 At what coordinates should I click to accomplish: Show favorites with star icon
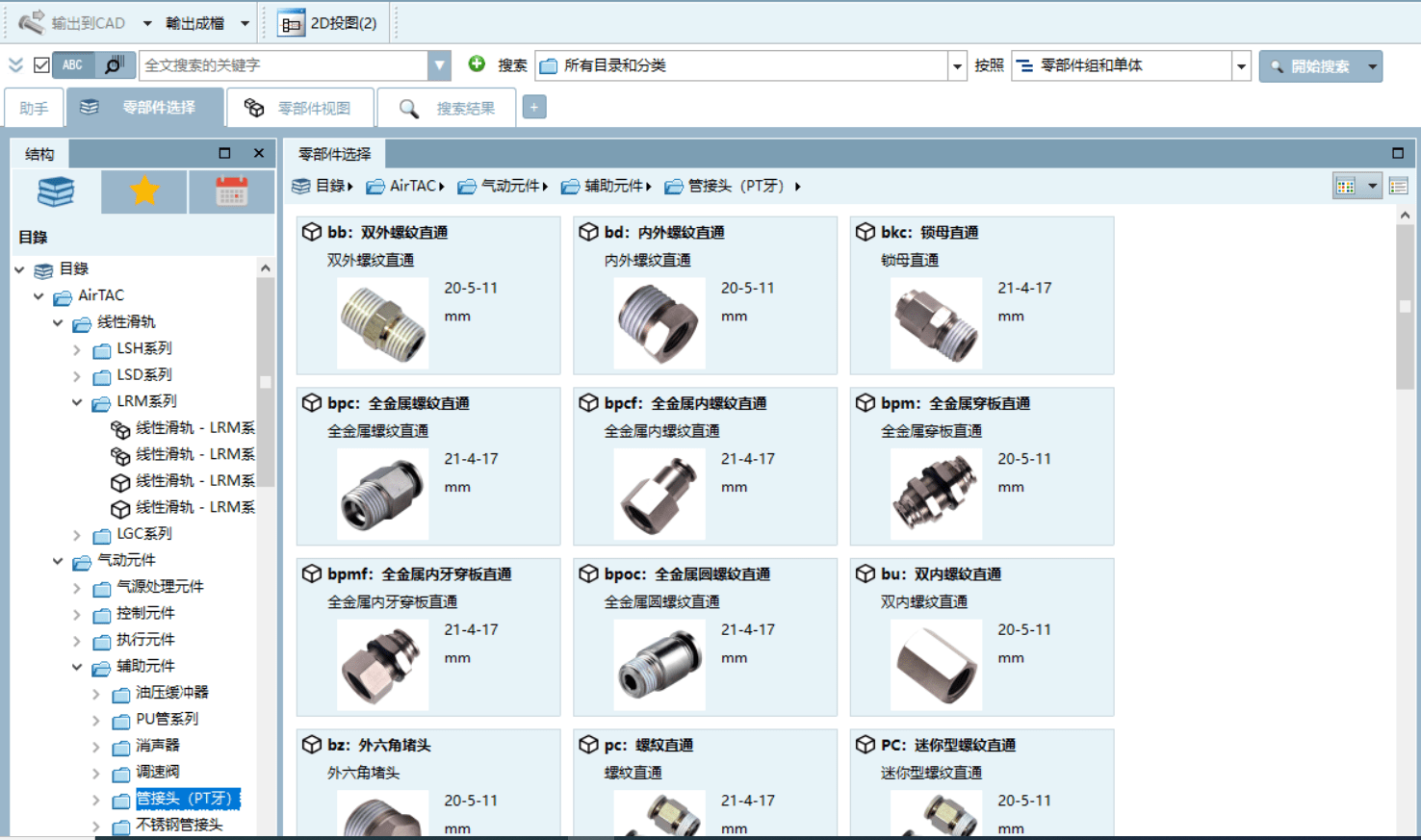click(144, 191)
